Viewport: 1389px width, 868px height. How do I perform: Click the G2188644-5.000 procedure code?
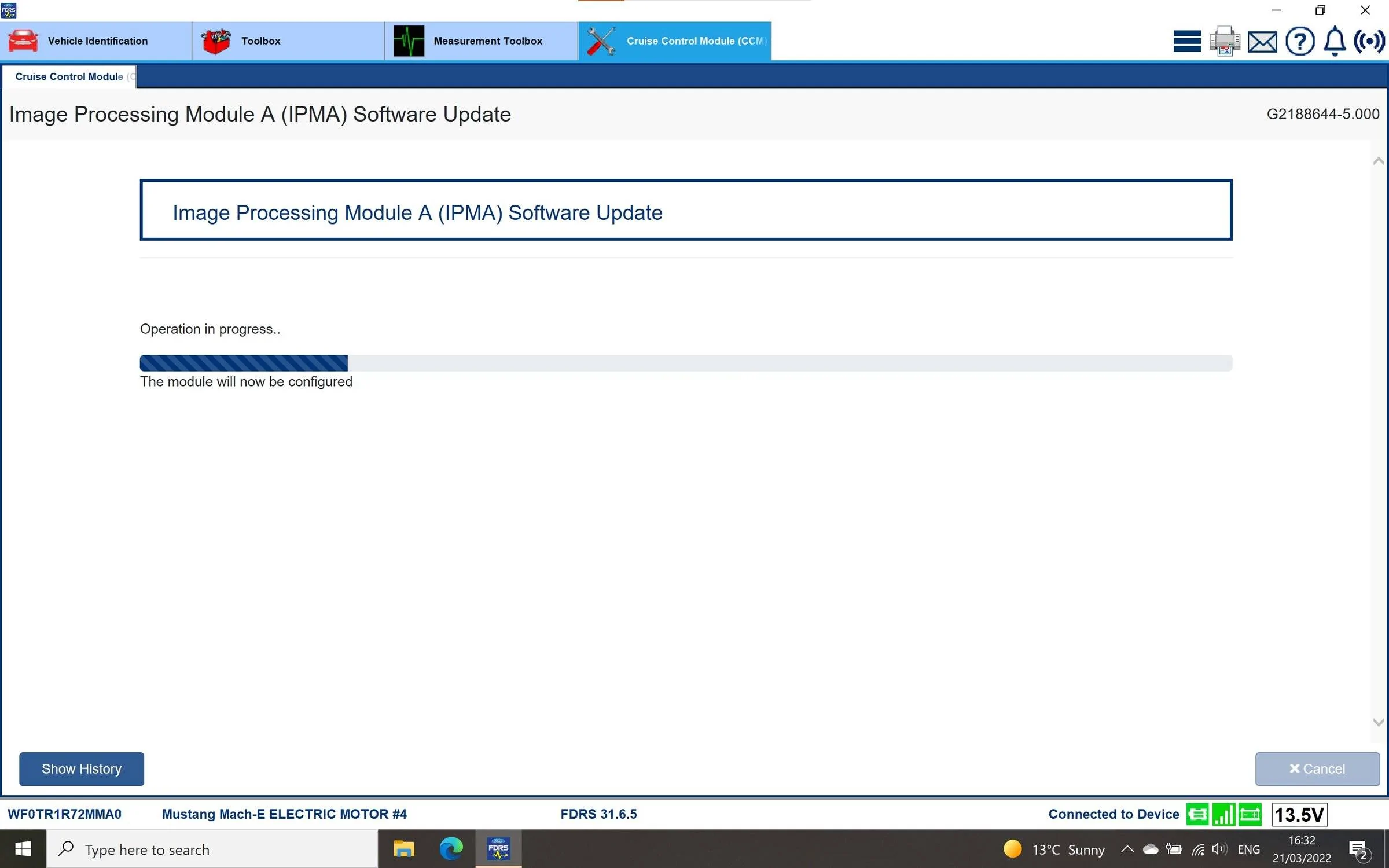(x=1323, y=114)
